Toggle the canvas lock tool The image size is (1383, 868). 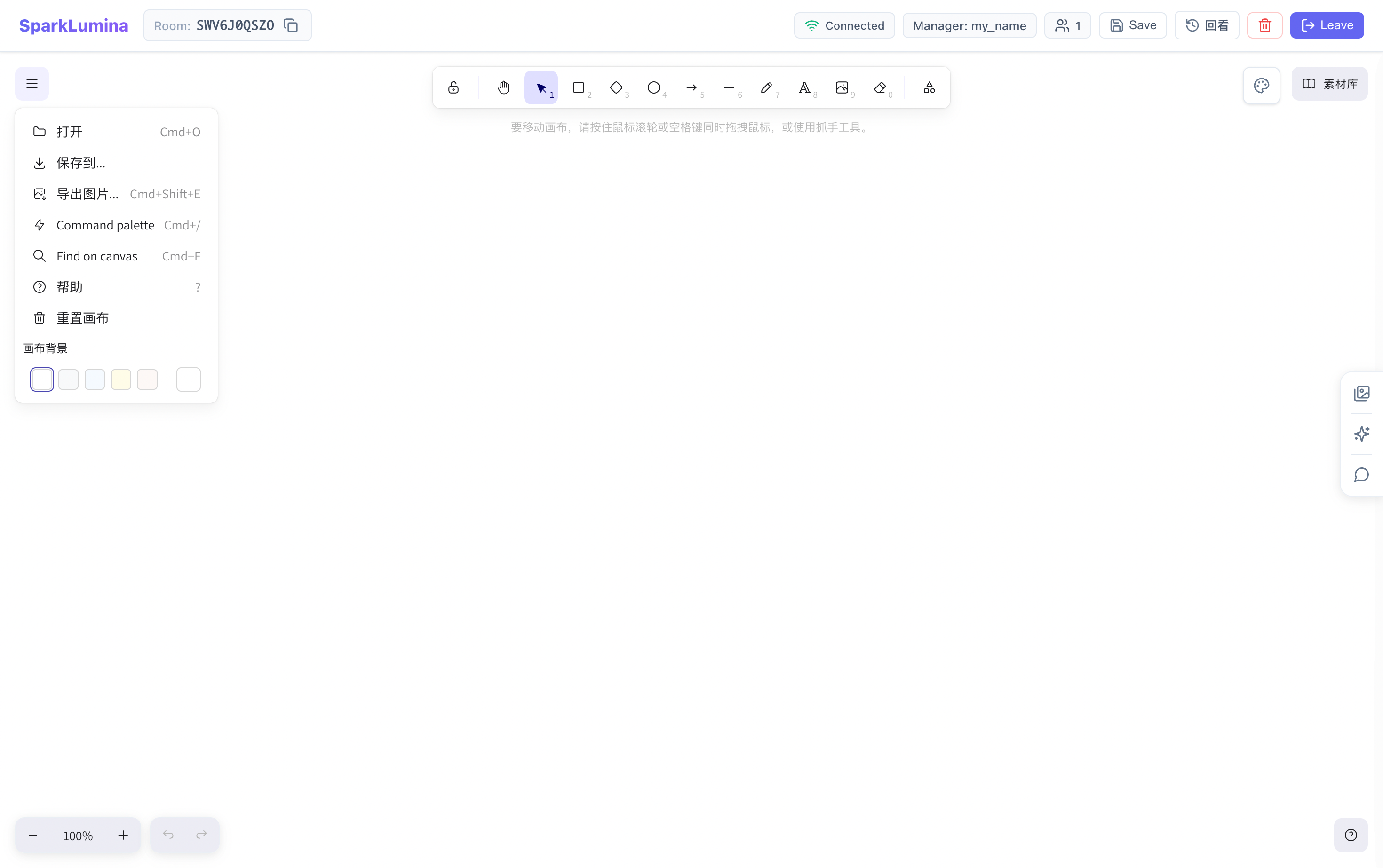coord(453,87)
